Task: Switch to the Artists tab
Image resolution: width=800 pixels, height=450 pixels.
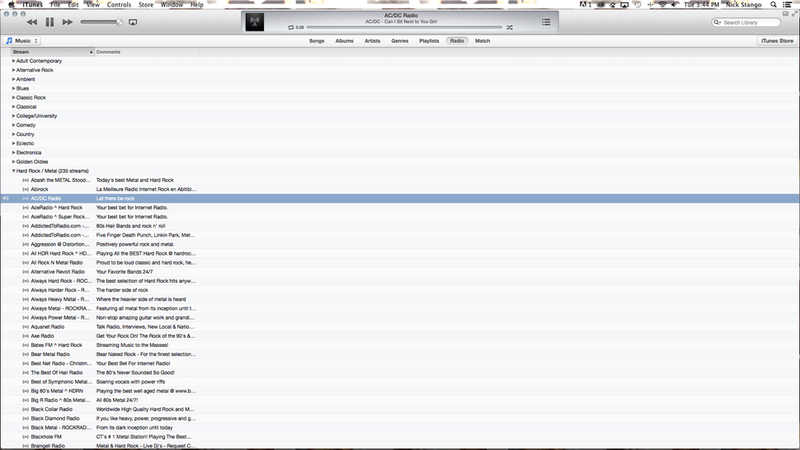Action: tap(372, 41)
